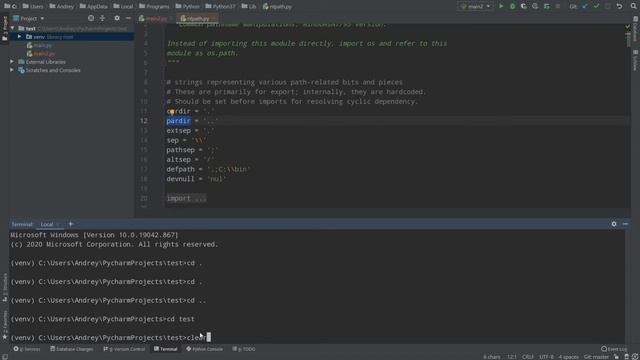Update project with the blue Git arrow
640x360 pixels.
(x=585, y=6)
